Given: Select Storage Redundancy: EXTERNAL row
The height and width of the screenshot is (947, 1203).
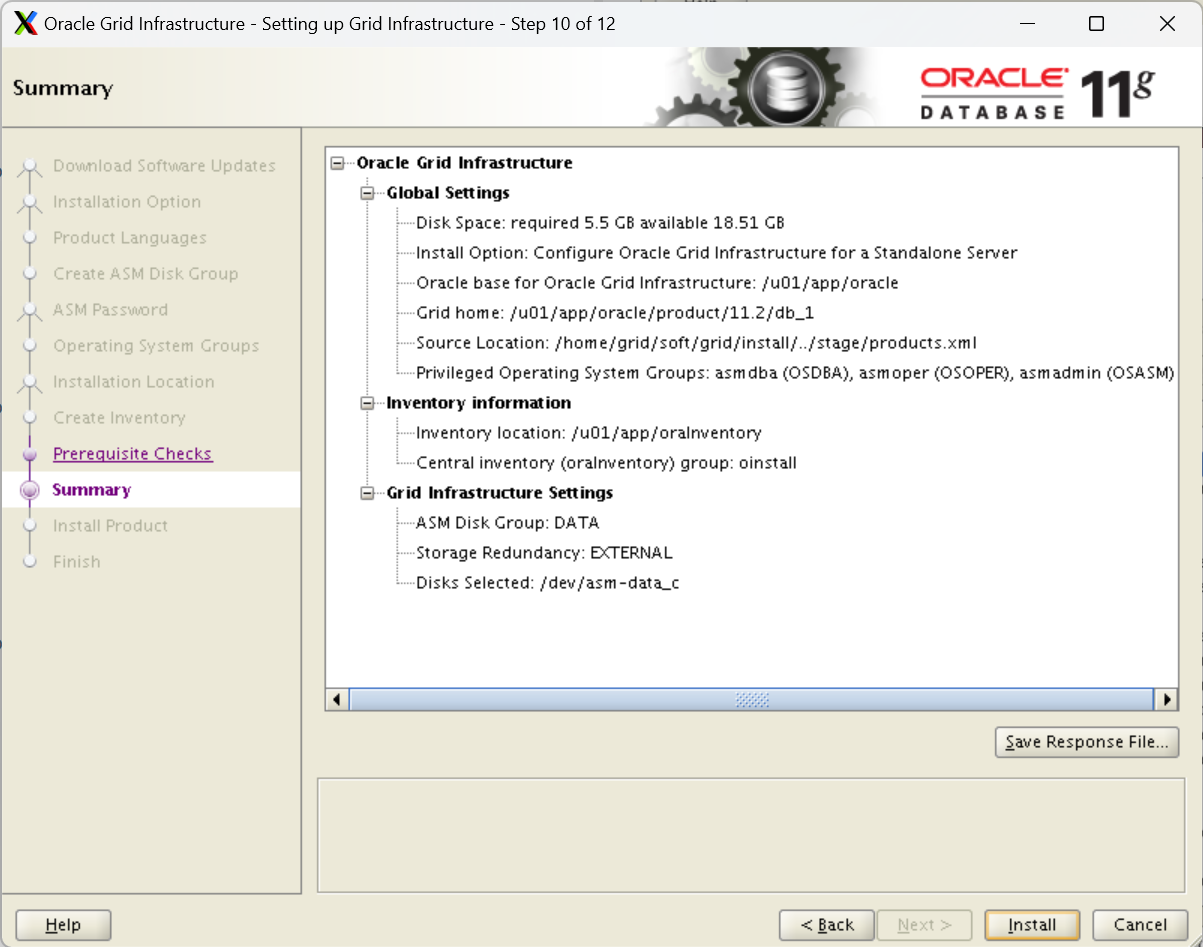Looking at the screenshot, I should 544,553.
